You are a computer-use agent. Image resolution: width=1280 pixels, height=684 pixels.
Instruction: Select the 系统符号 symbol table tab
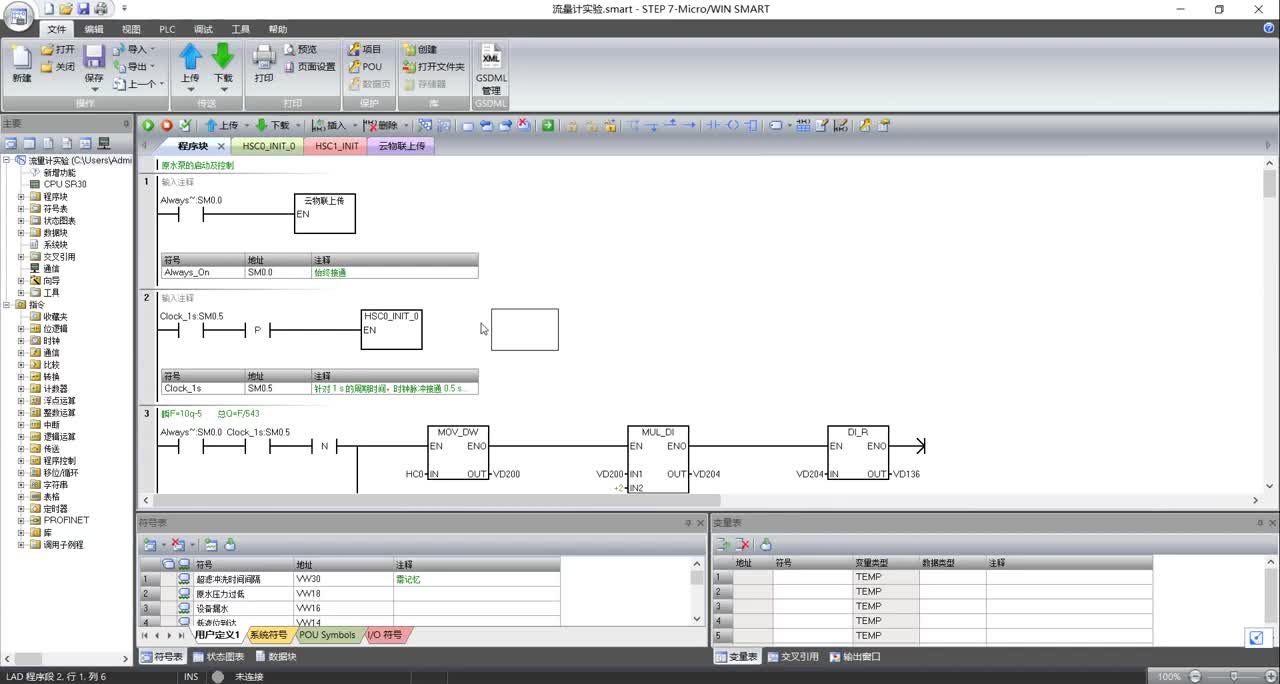(x=267, y=635)
